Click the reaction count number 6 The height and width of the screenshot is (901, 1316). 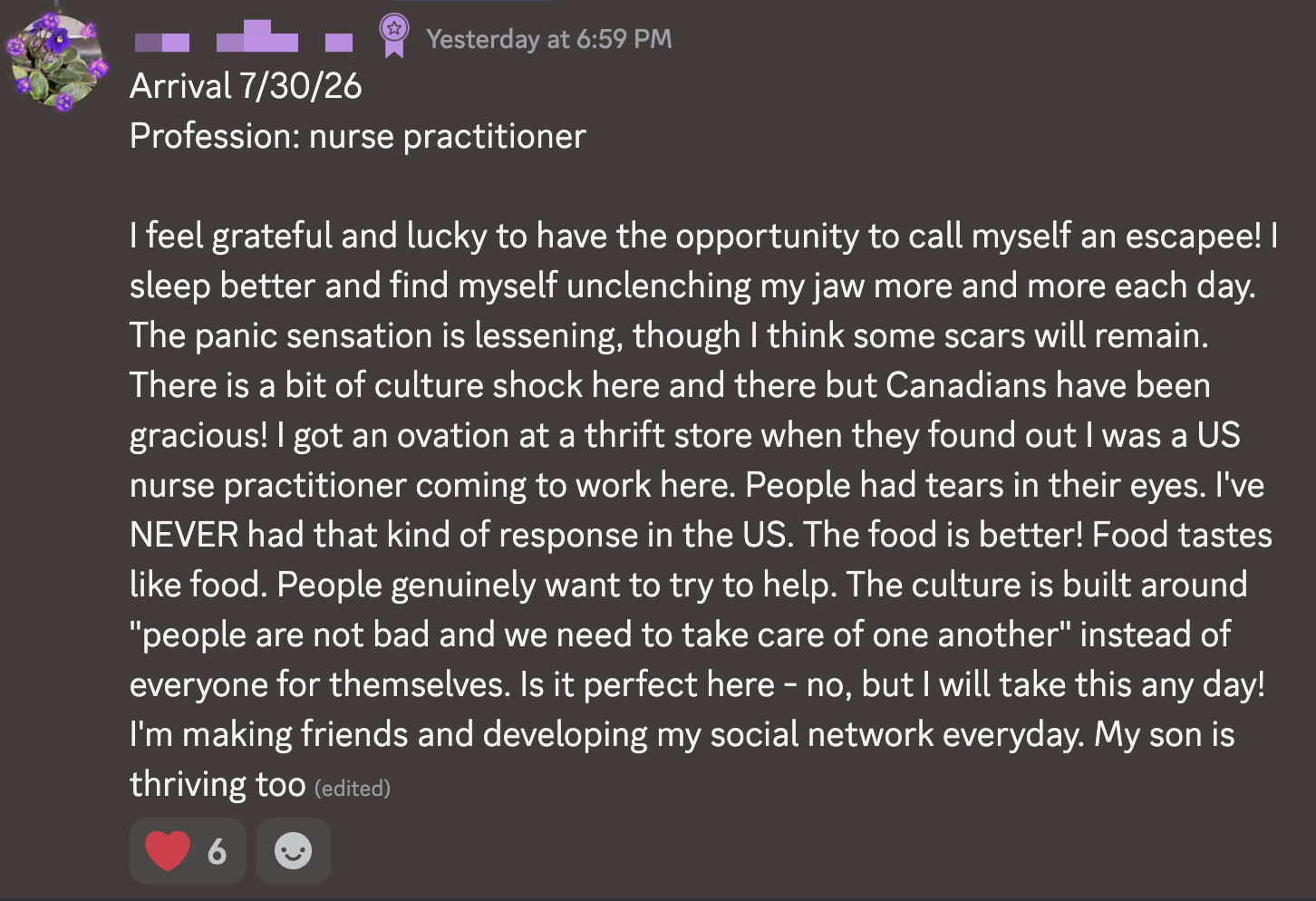coord(217,852)
